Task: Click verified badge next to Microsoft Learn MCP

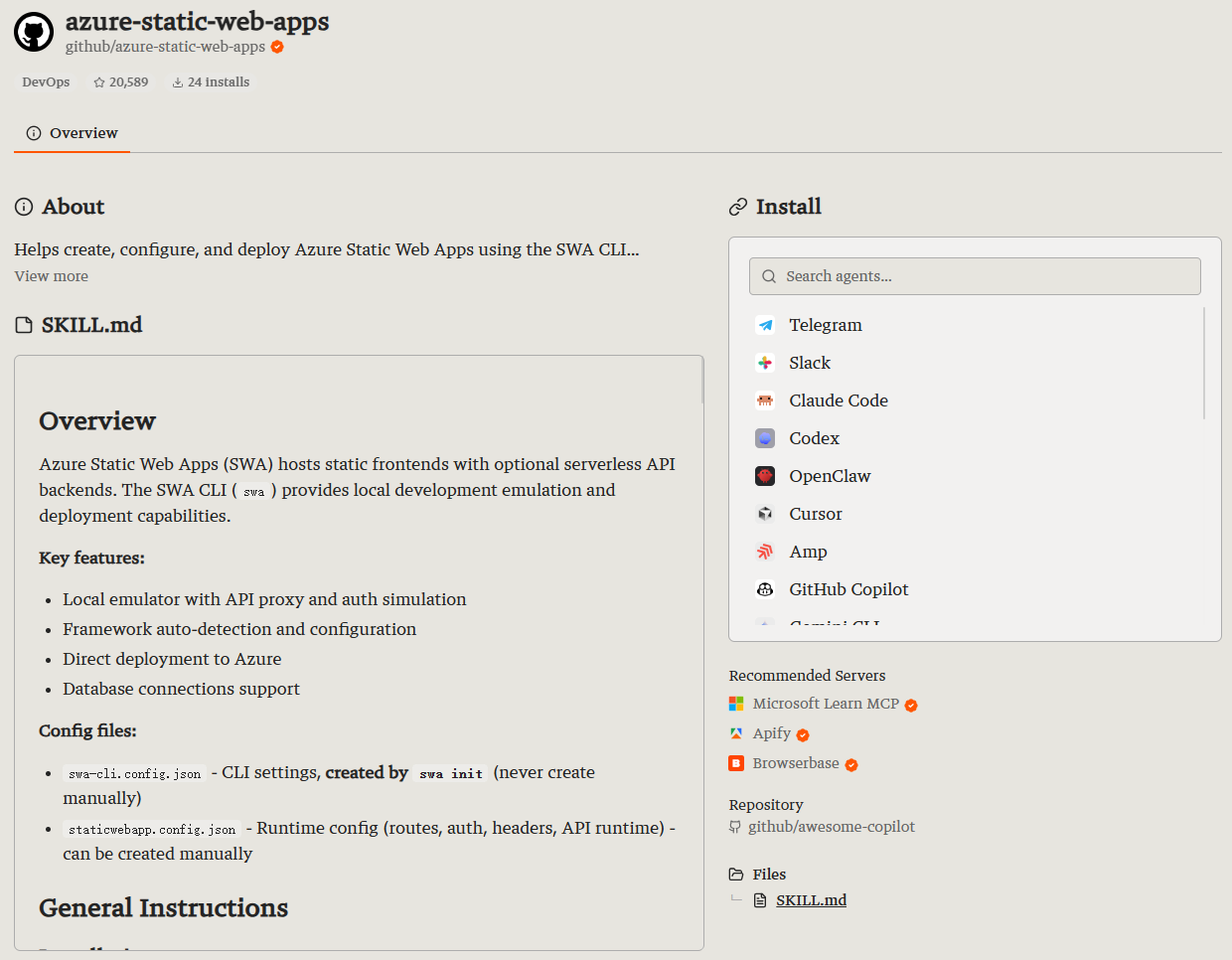Action: click(x=911, y=705)
